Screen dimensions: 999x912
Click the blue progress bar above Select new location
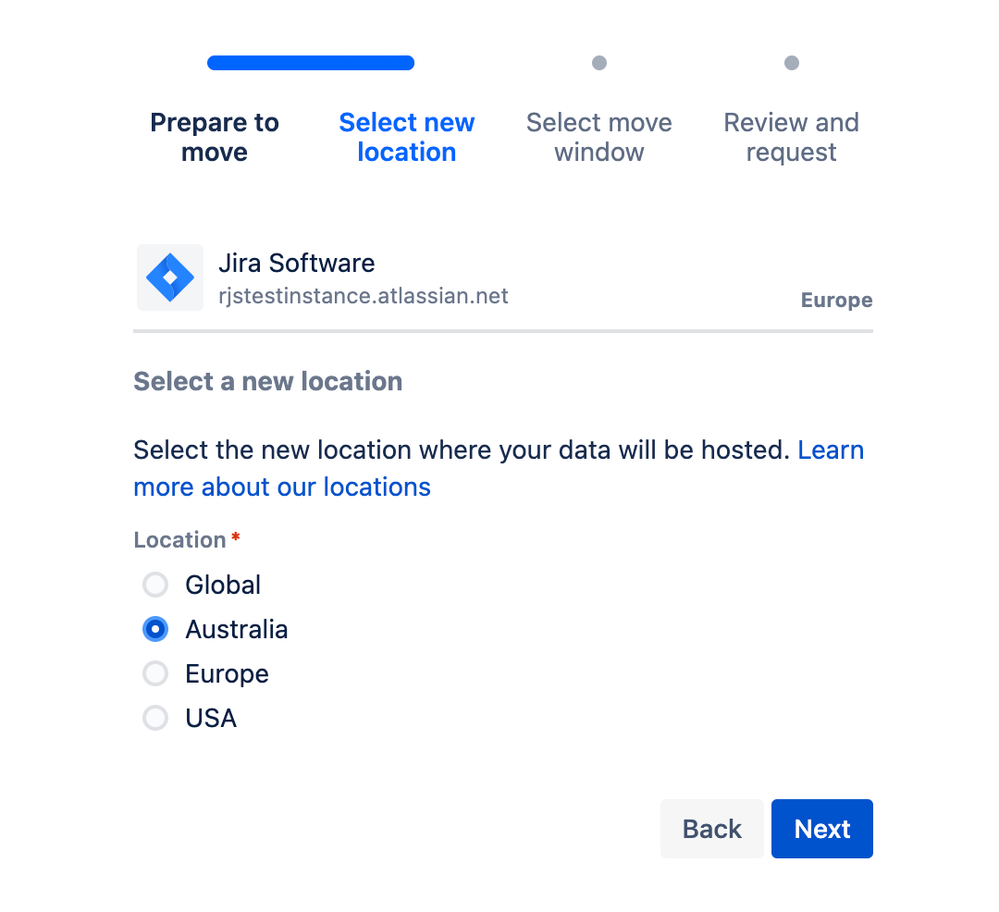pos(310,62)
